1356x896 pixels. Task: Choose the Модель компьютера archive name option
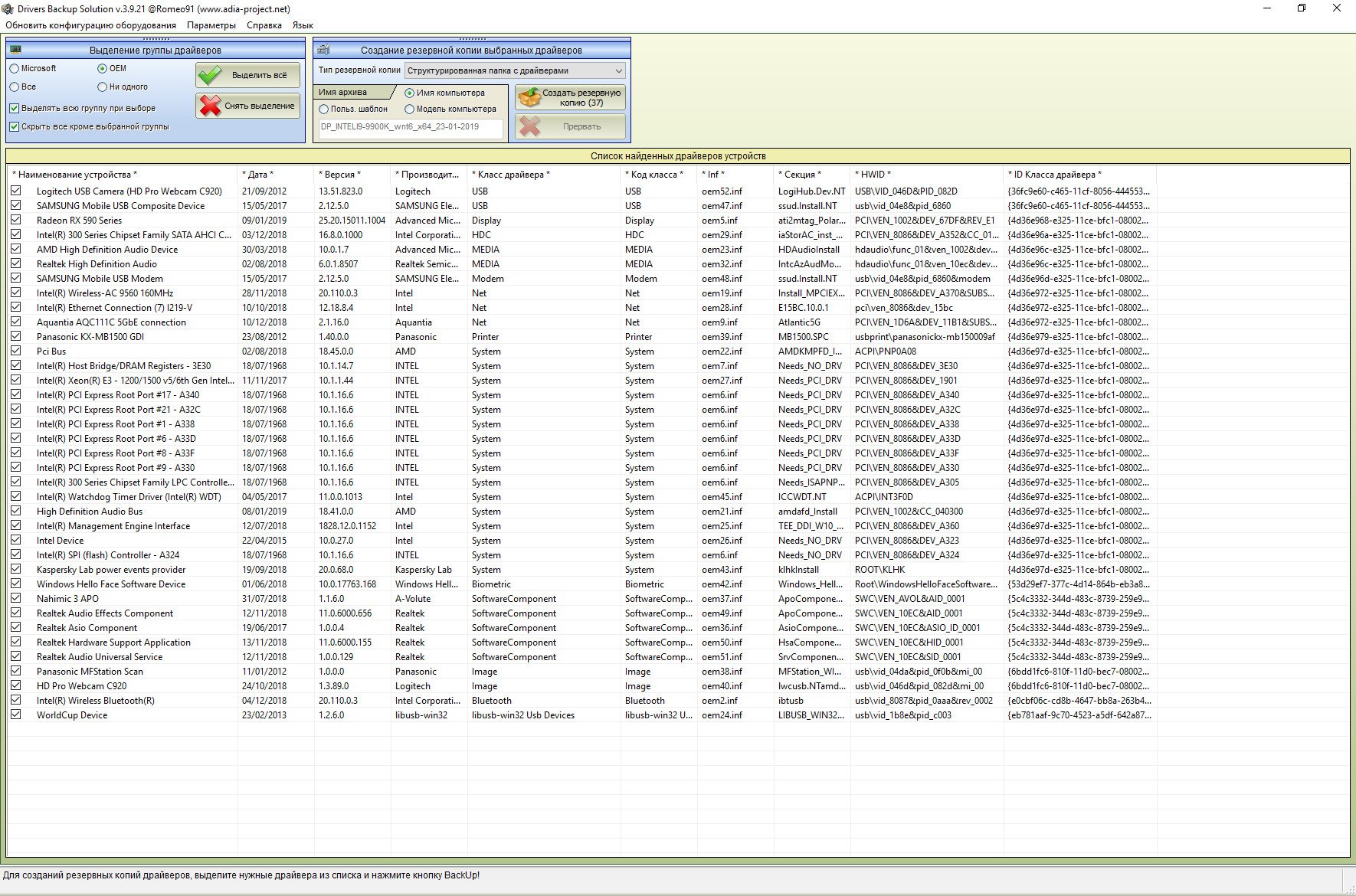coord(409,110)
